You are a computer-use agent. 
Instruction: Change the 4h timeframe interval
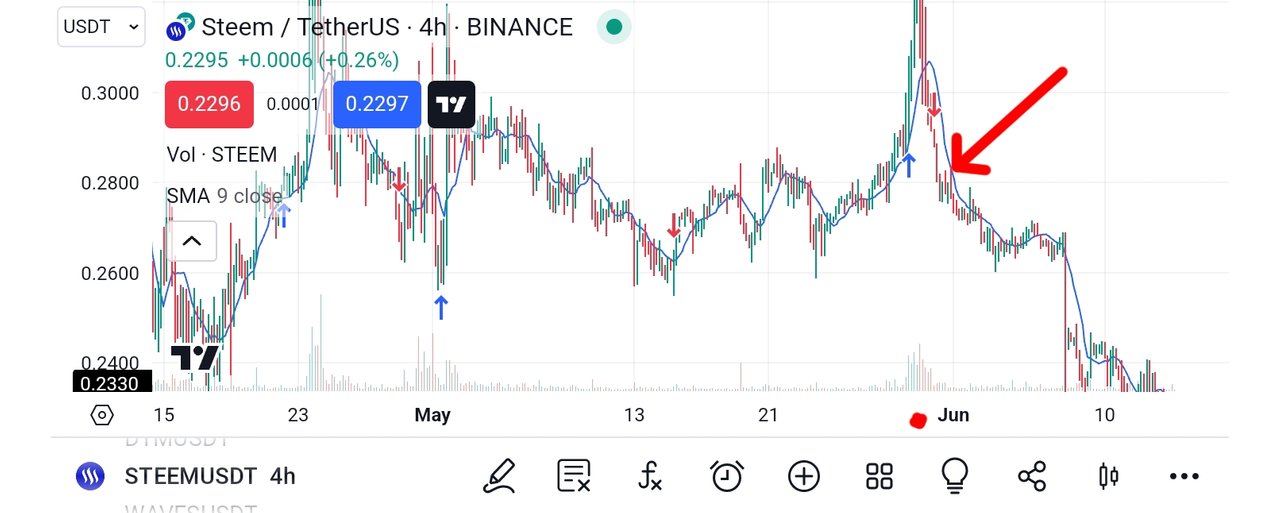[283, 477]
